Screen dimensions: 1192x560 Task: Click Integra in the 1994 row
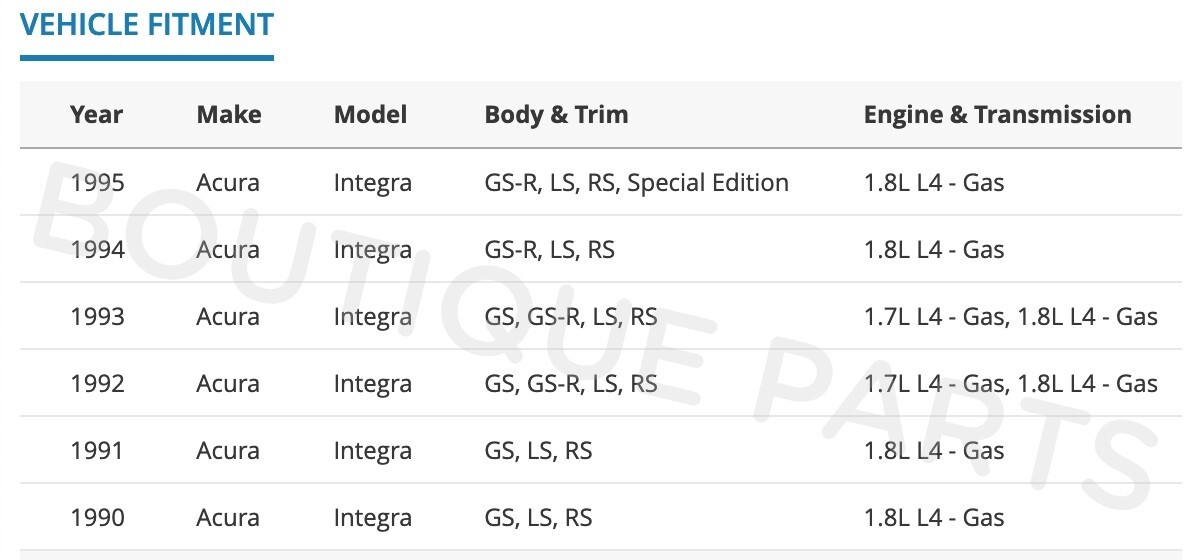pyautogui.click(x=373, y=250)
